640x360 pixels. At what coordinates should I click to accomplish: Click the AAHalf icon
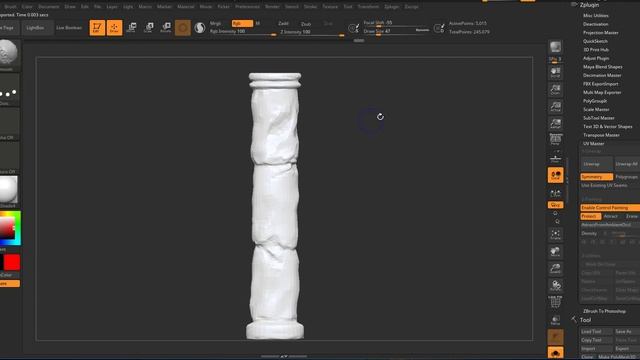coord(555,123)
